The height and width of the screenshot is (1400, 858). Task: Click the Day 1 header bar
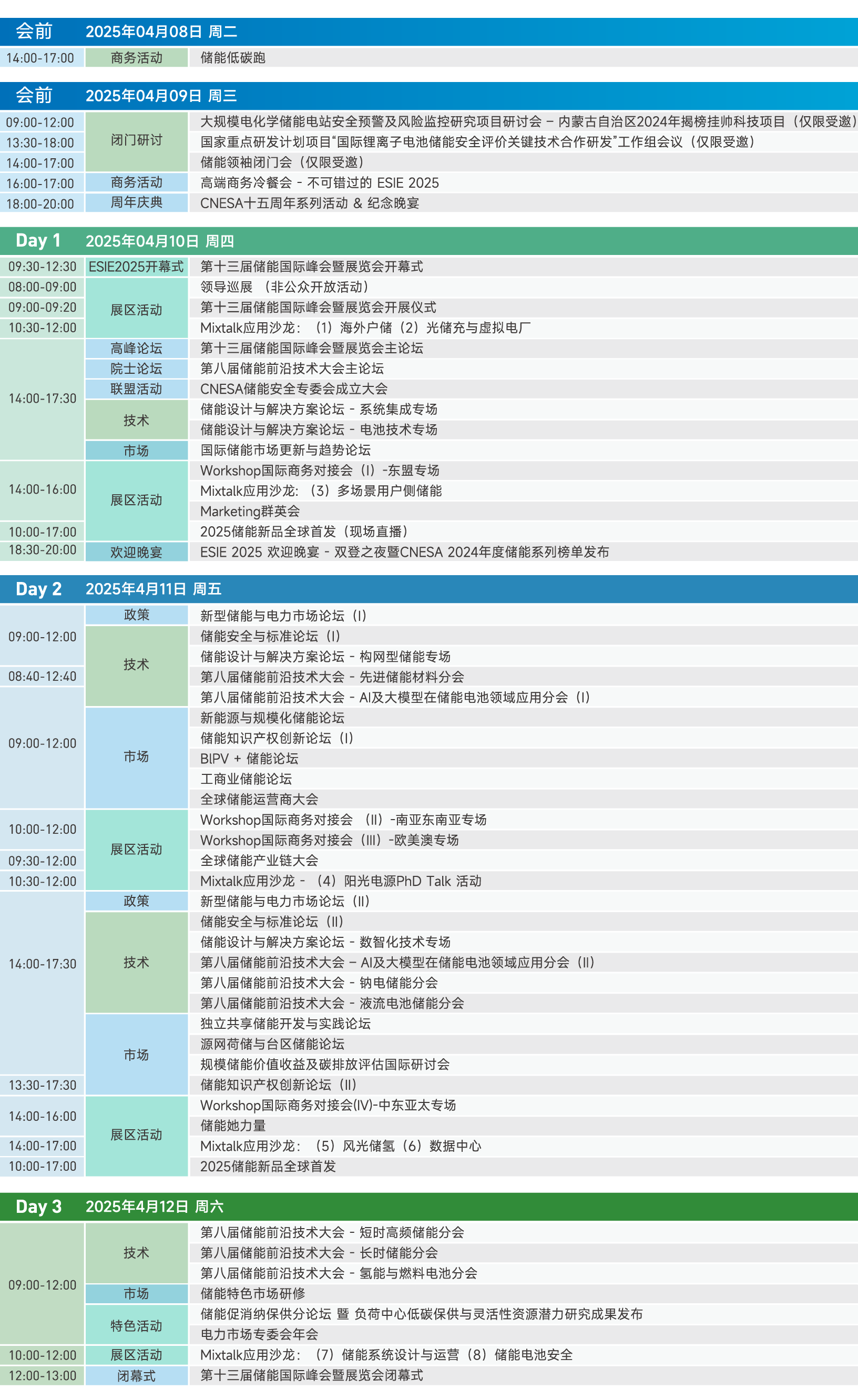[x=429, y=241]
